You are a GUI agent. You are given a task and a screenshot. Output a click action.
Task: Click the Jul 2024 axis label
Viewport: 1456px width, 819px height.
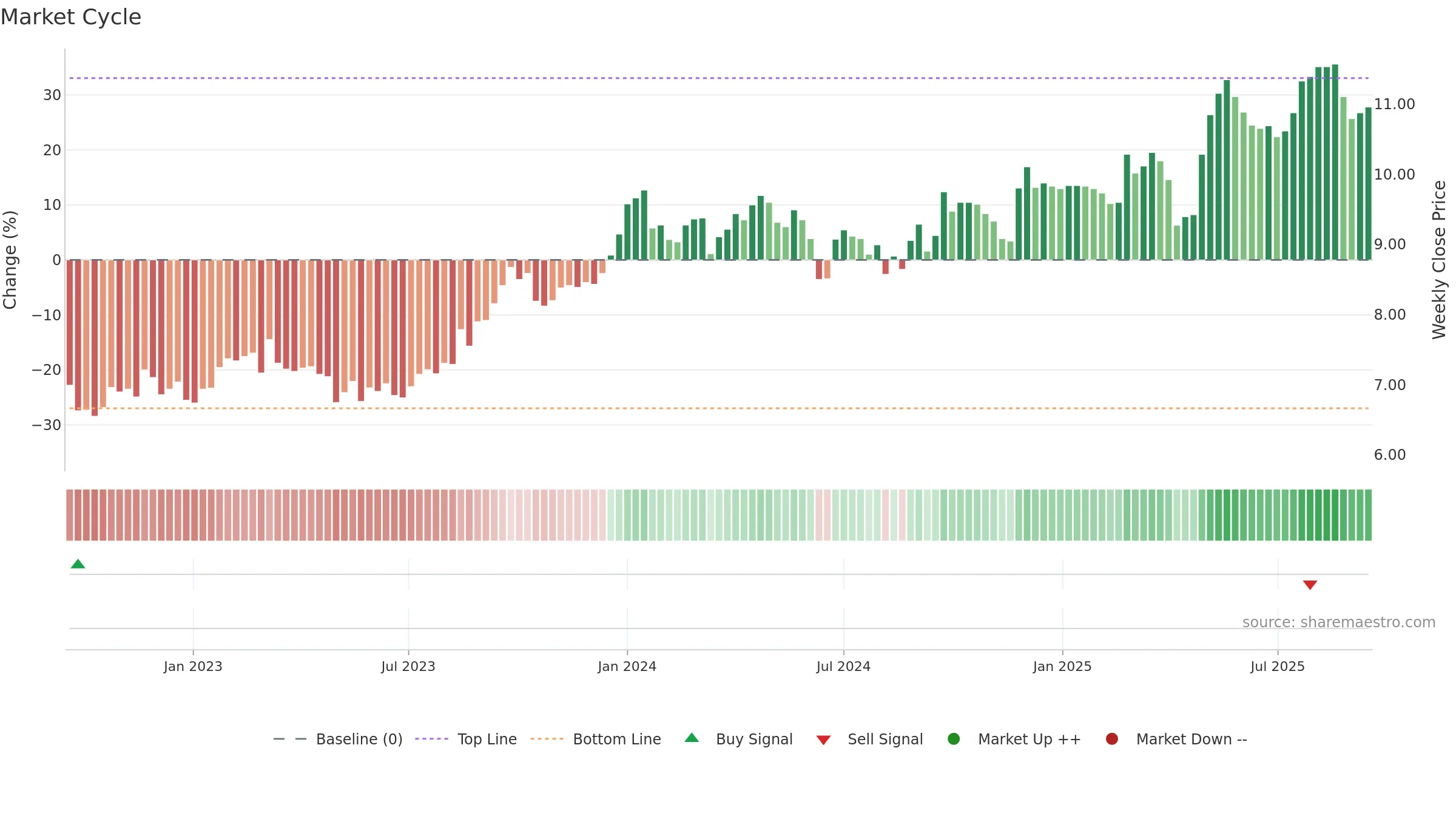(x=843, y=666)
